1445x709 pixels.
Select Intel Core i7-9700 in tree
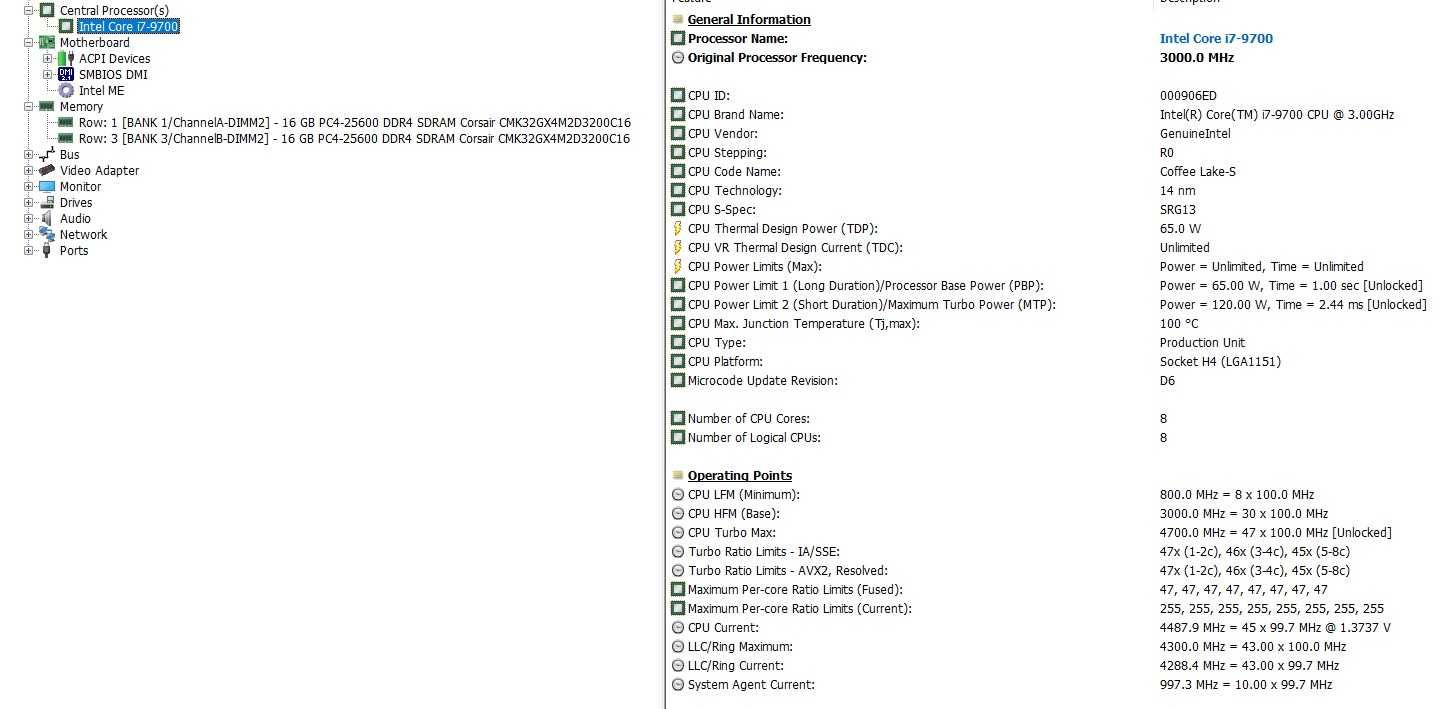click(128, 26)
